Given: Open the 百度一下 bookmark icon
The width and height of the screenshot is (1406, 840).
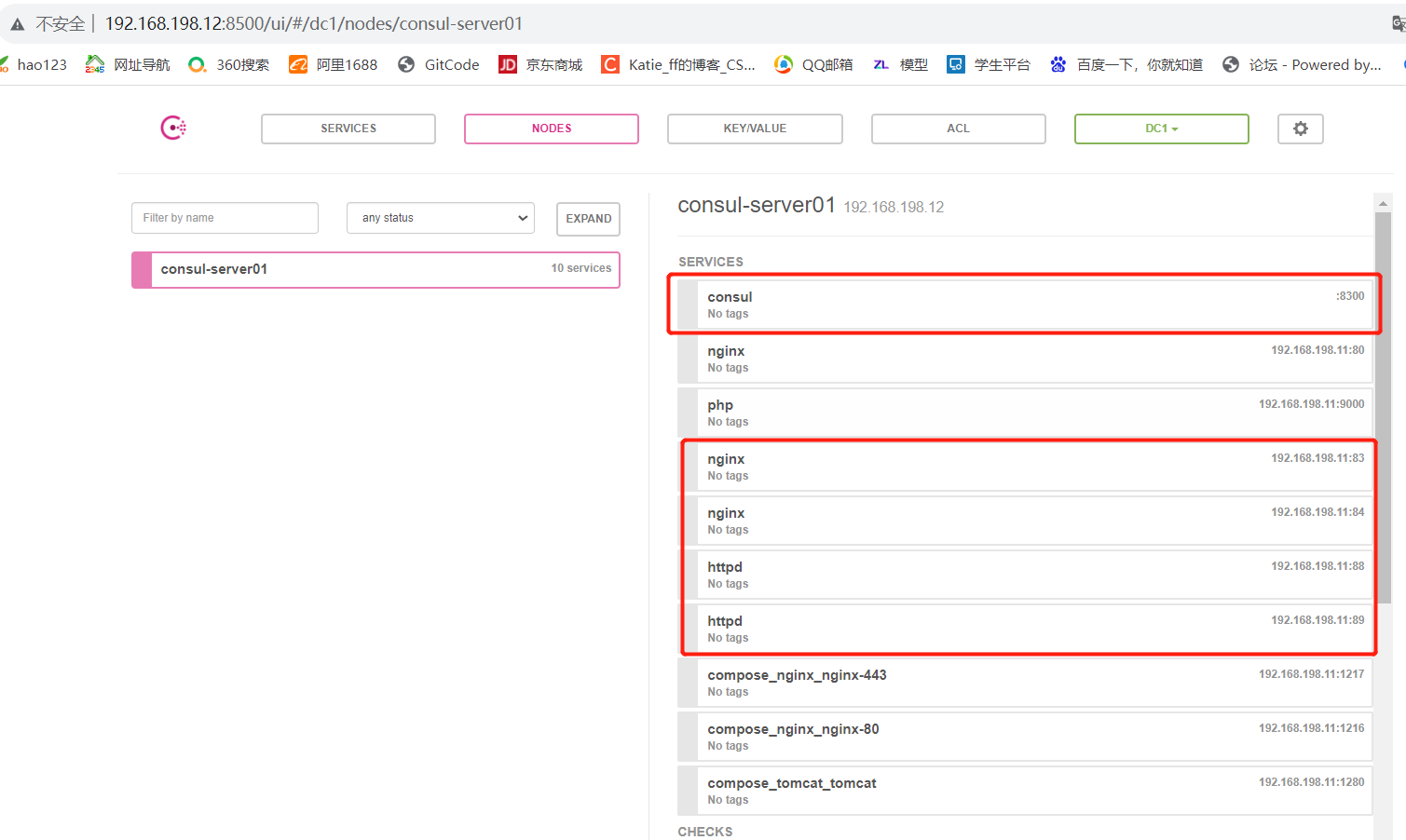Looking at the screenshot, I should tap(1058, 64).
